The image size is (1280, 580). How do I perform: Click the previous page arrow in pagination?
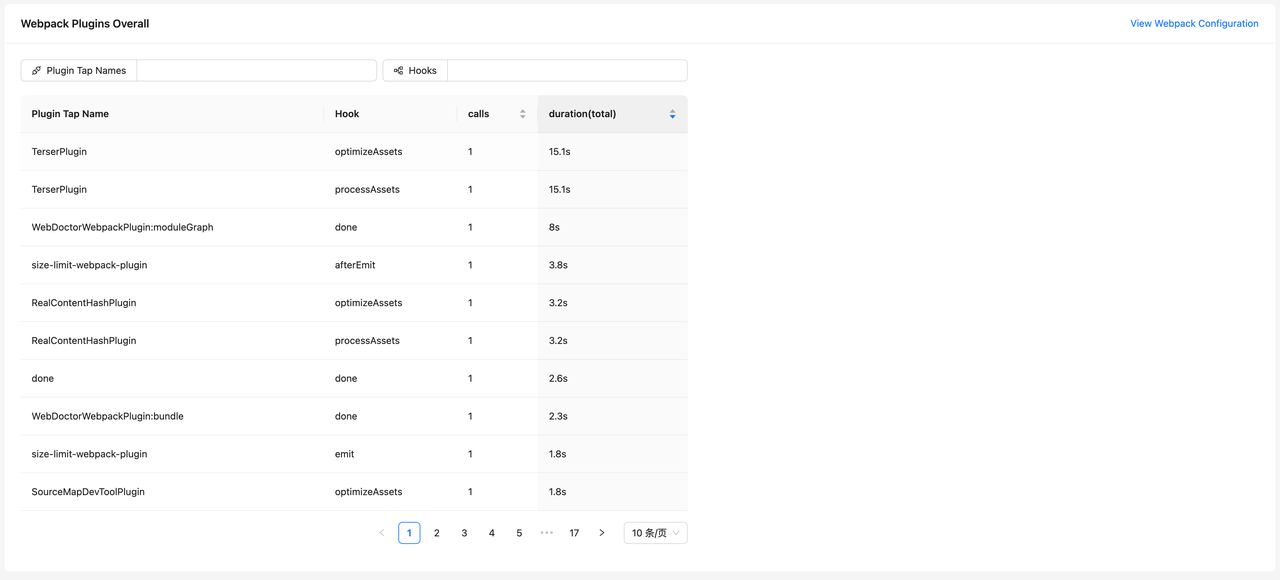[x=381, y=532]
